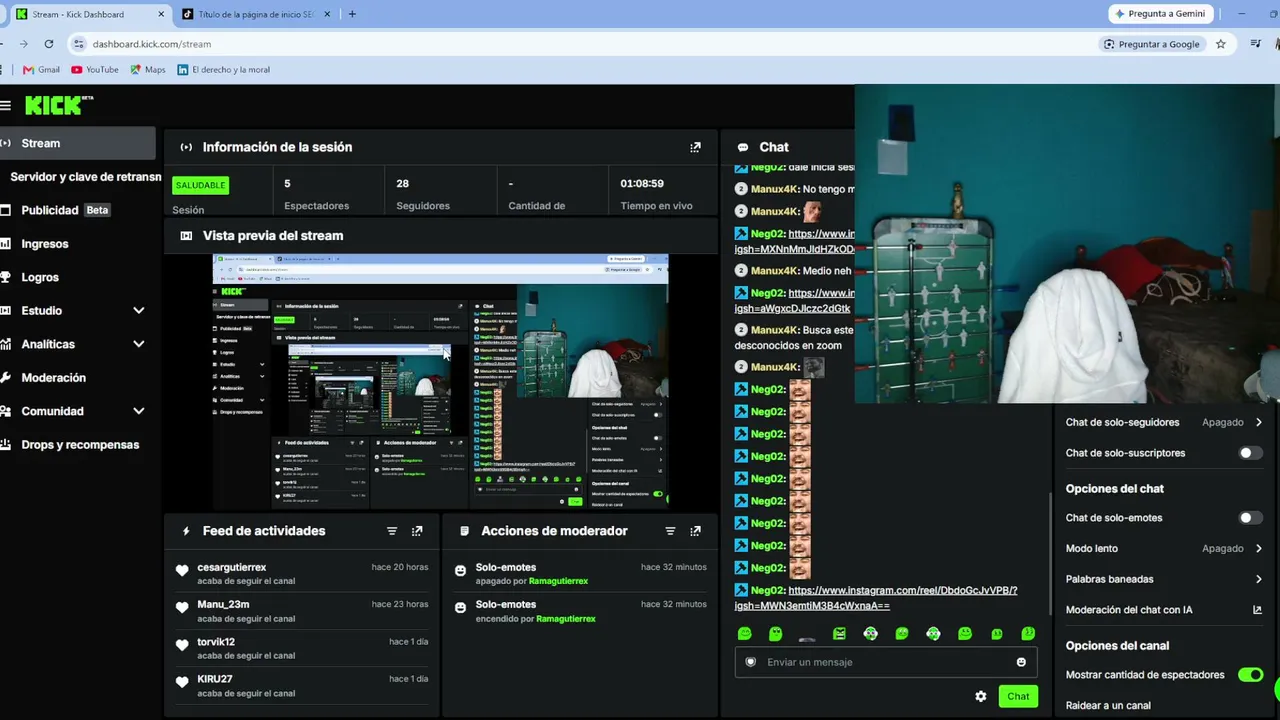Image resolution: width=1280 pixels, height=720 pixels.
Task: Click Solo-emotes entry 'encendido por Ramagutierrex'
Action: [580, 611]
